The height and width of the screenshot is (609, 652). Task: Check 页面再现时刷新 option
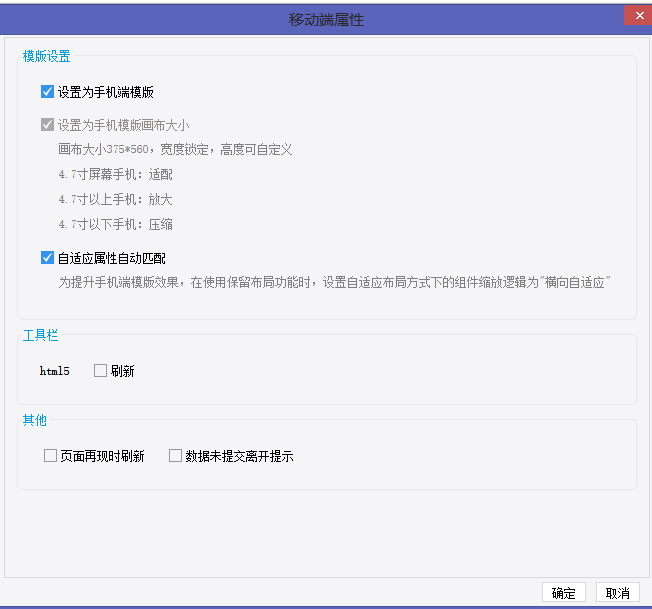coord(50,455)
